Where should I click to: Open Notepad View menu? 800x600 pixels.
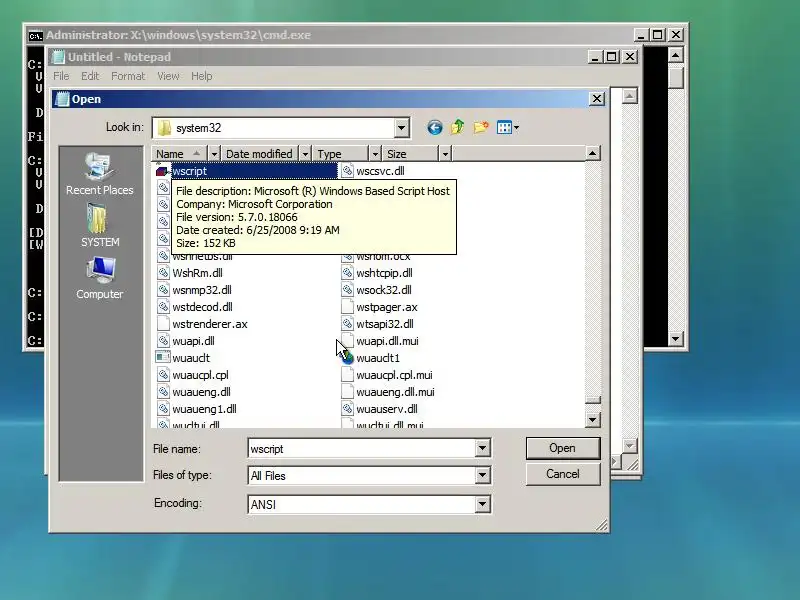(x=168, y=76)
